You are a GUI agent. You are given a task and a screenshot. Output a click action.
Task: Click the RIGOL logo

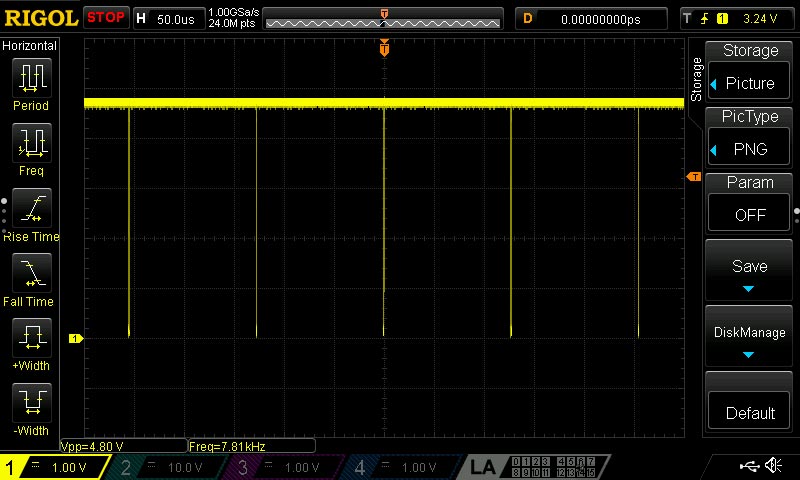click(x=41, y=18)
